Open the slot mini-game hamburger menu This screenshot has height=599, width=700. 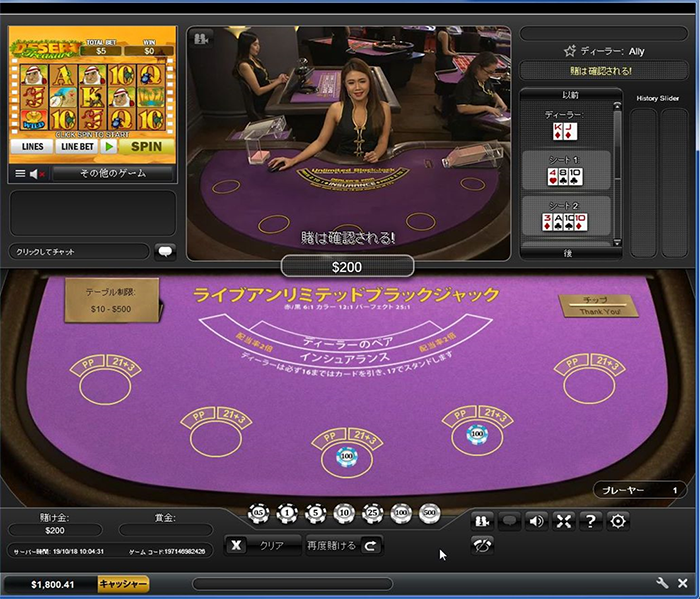click(x=19, y=174)
